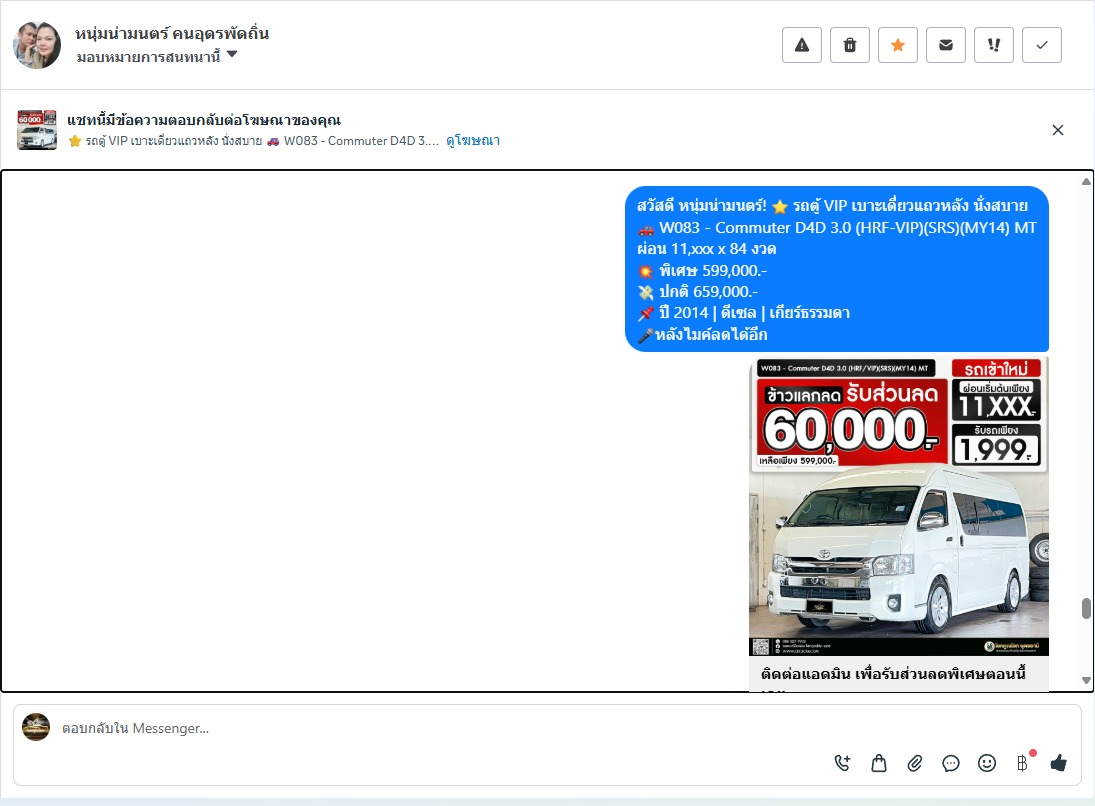Dismiss the ad reply notification banner
The height and width of the screenshot is (806, 1095).
tap(1057, 130)
